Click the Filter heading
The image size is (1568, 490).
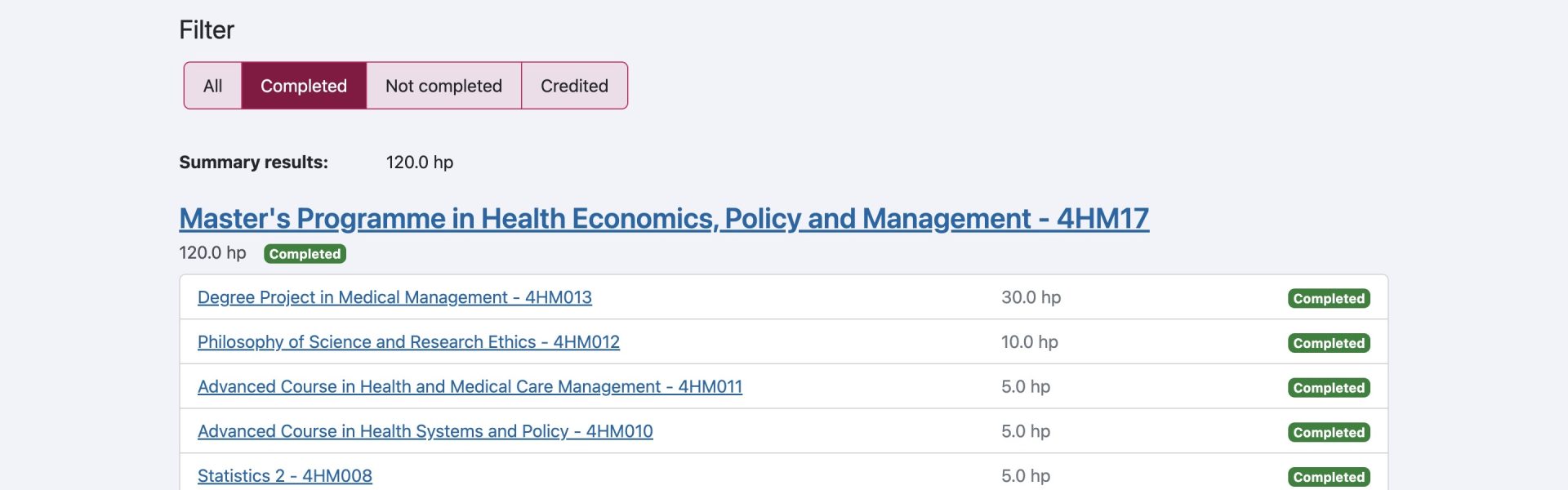207,30
